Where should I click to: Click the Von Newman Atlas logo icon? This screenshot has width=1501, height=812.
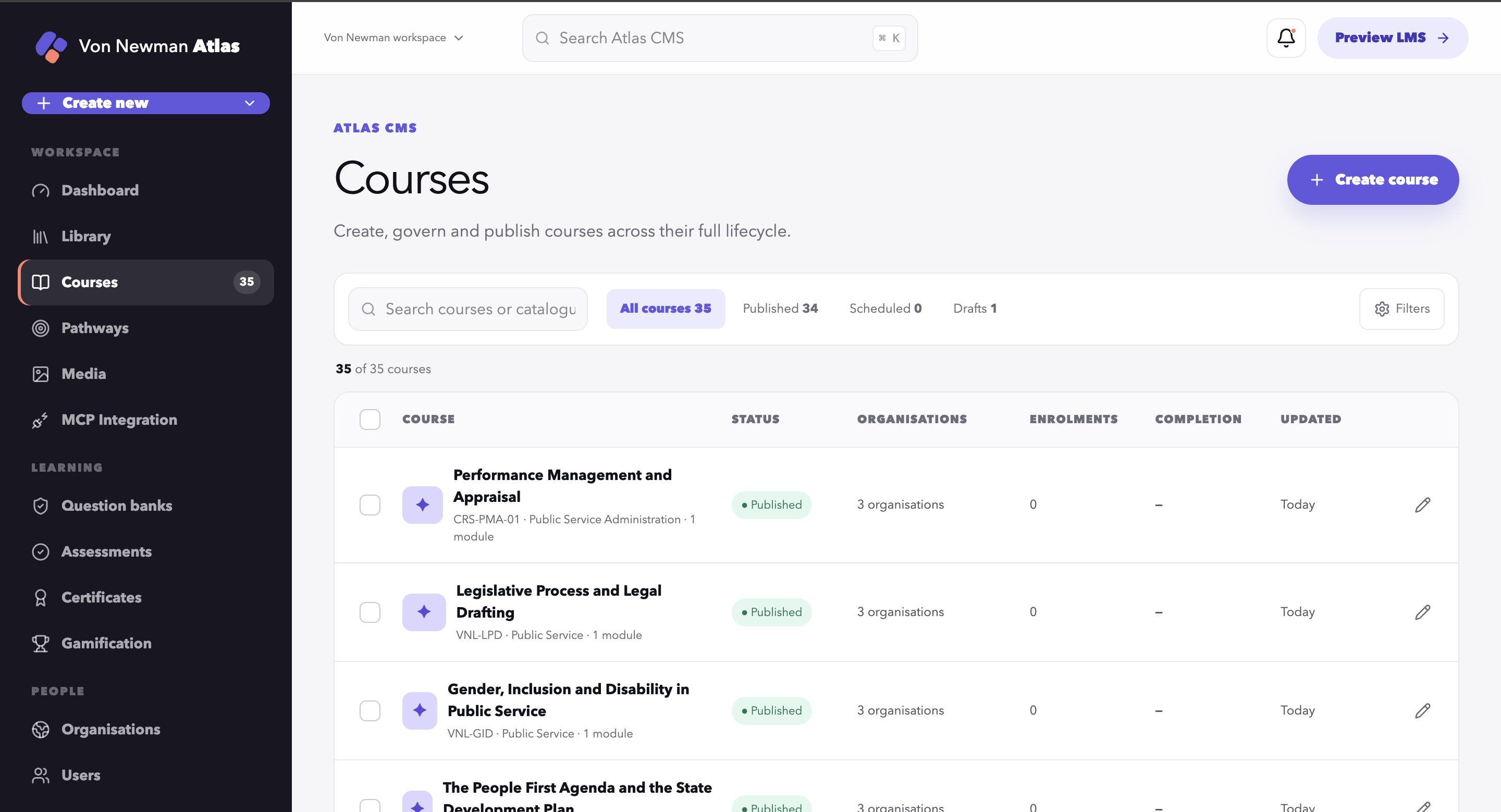click(x=51, y=46)
